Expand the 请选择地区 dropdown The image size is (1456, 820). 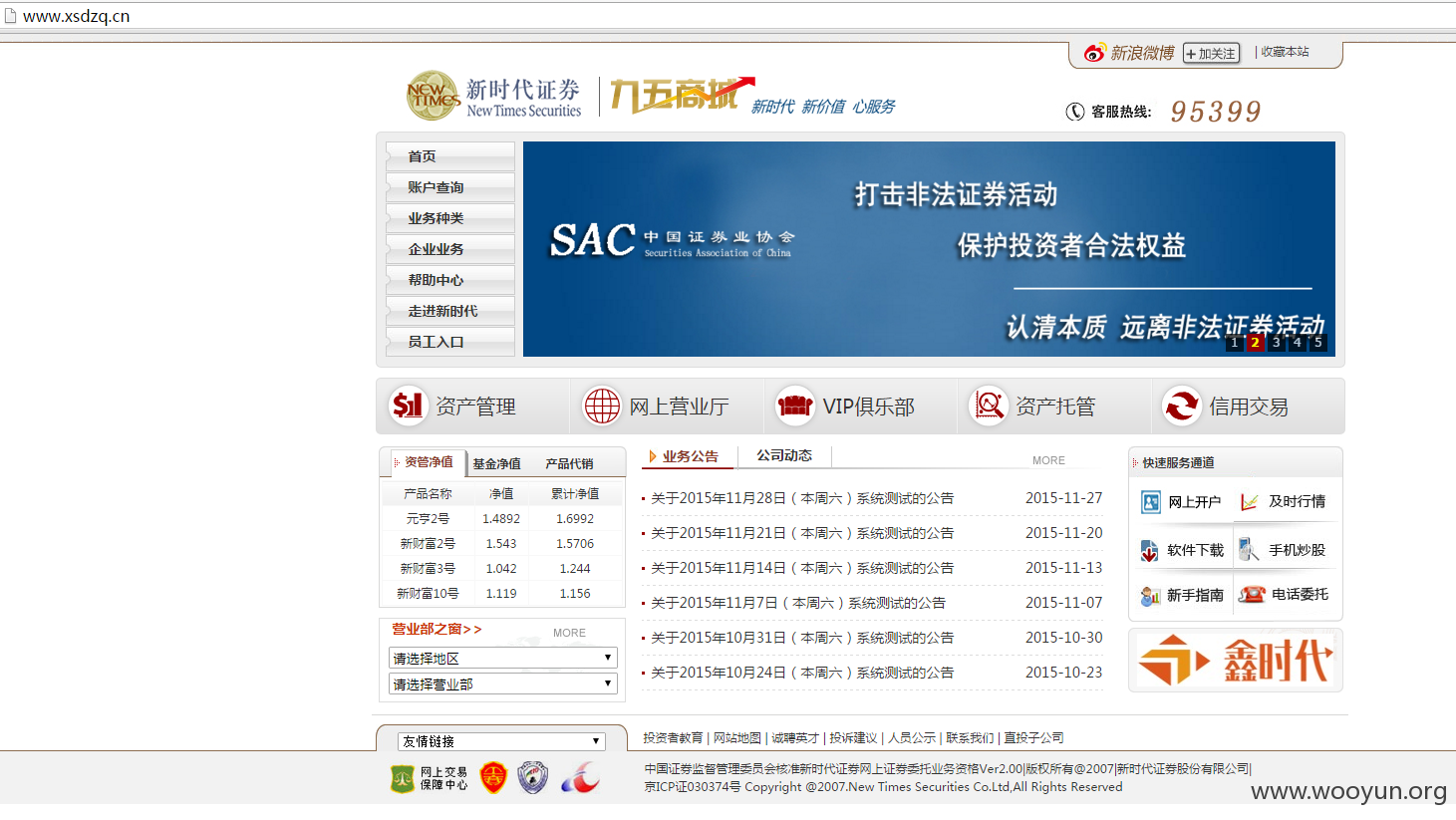tap(503, 658)
